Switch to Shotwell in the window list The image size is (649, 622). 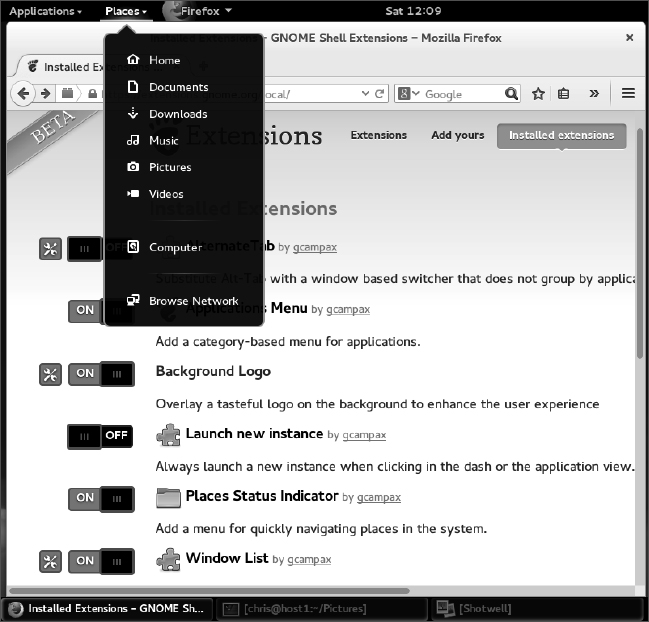pyautogui.click(x=536, y=609)
